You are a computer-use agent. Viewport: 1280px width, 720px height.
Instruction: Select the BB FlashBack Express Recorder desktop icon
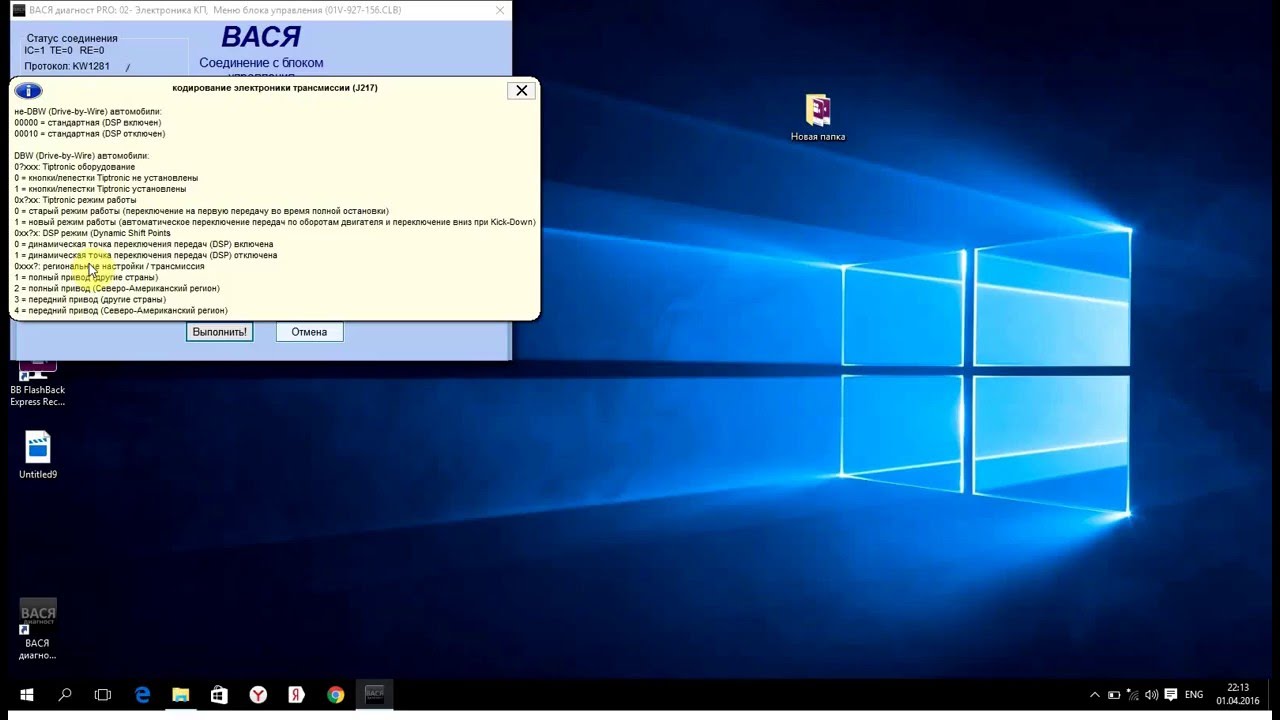(x=38, y=383)
